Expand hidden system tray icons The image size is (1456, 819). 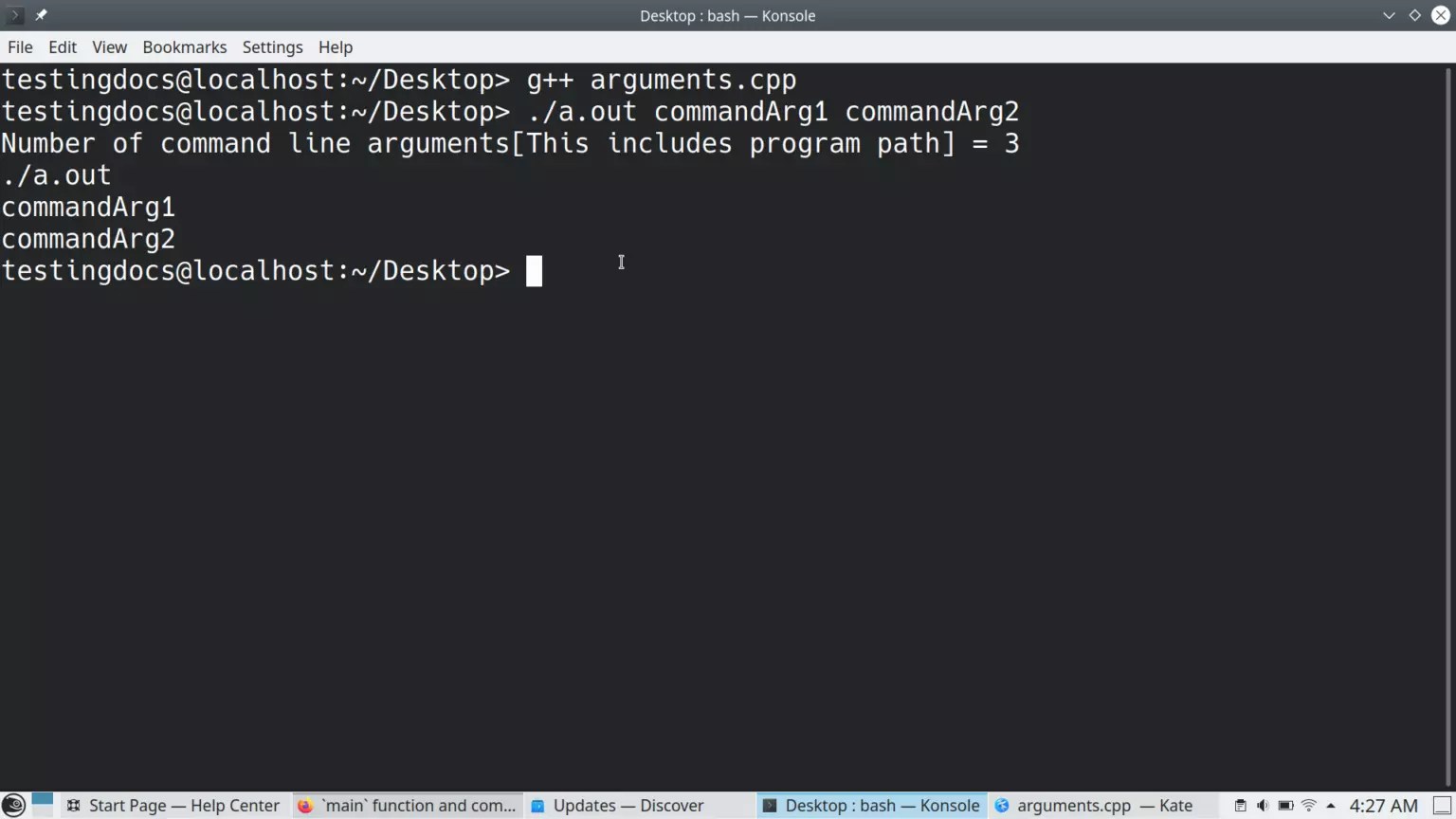click(x=1329, y=805)
